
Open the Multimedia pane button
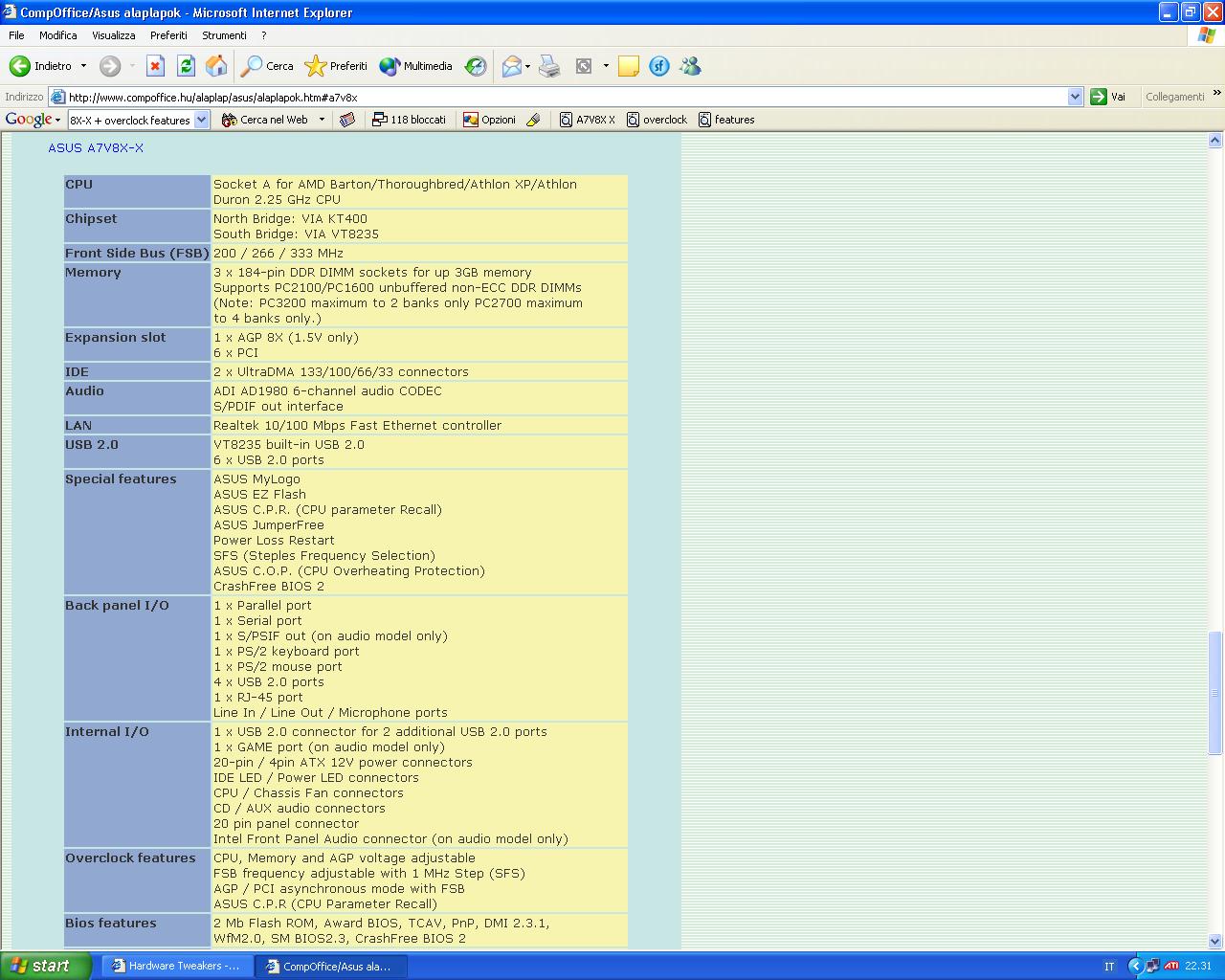point(415,66)
